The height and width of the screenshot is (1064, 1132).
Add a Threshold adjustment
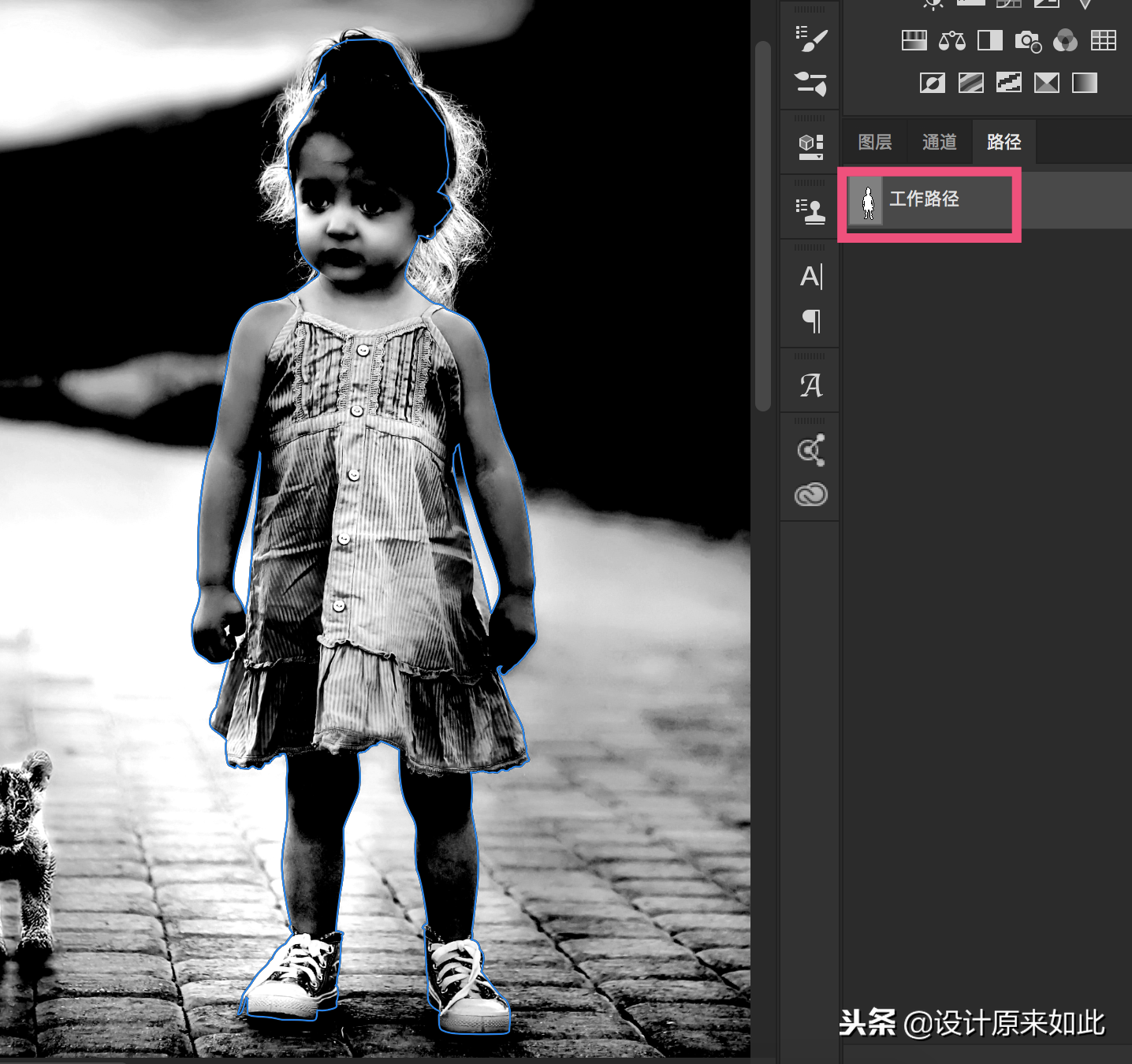tap(1008, 83)
